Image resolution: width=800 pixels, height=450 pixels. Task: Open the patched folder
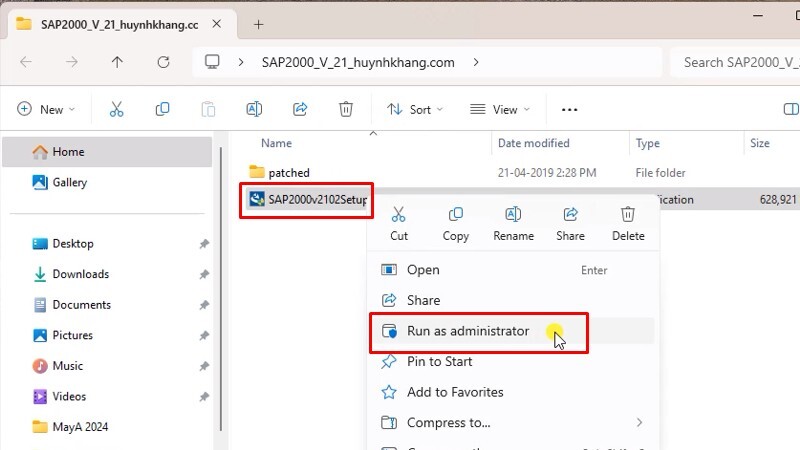click(288, 173)
